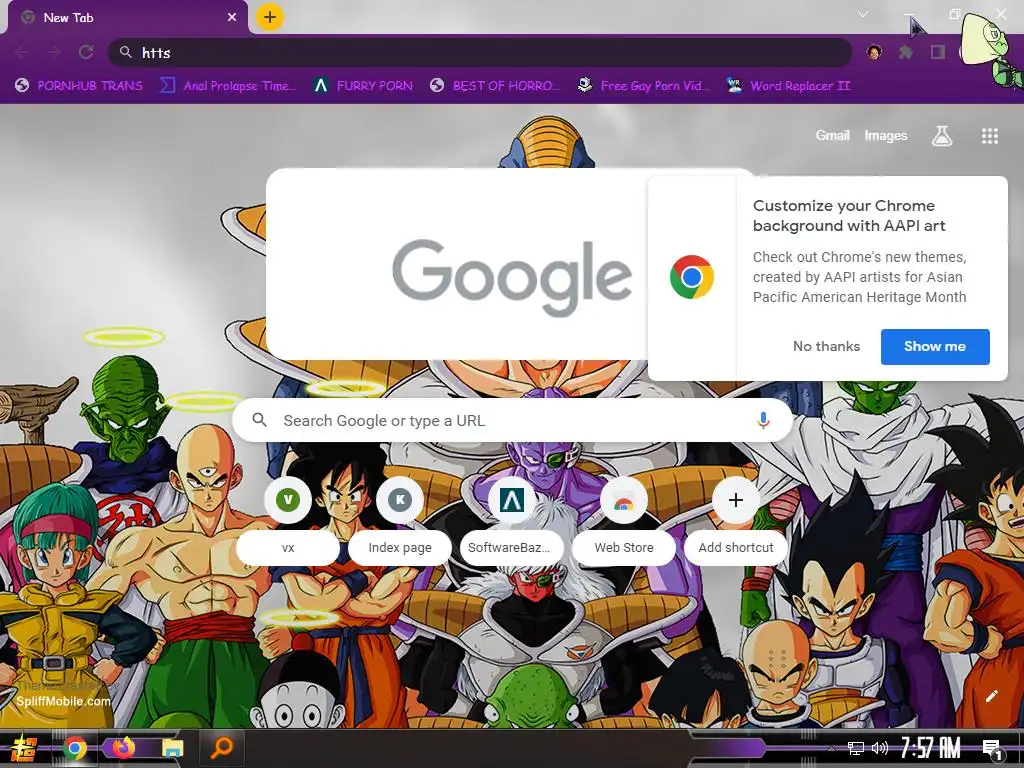
Task: Open the orange magnifier app on the taskbar
Action: [x=222, y=748]
